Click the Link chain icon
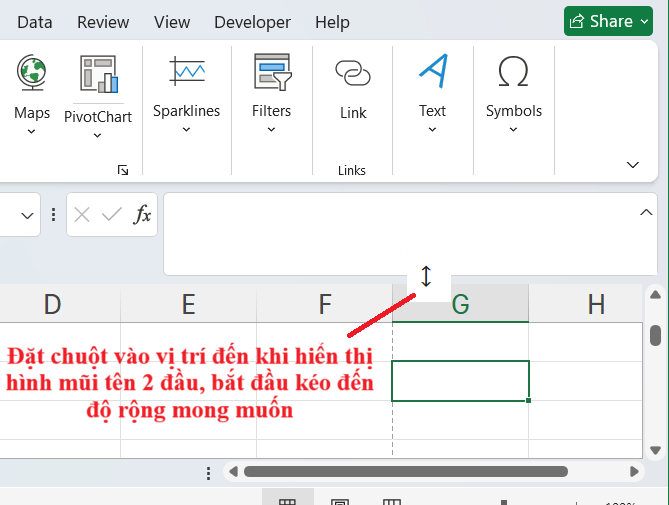This screenshot has height=505, width=669. point(352,72)
